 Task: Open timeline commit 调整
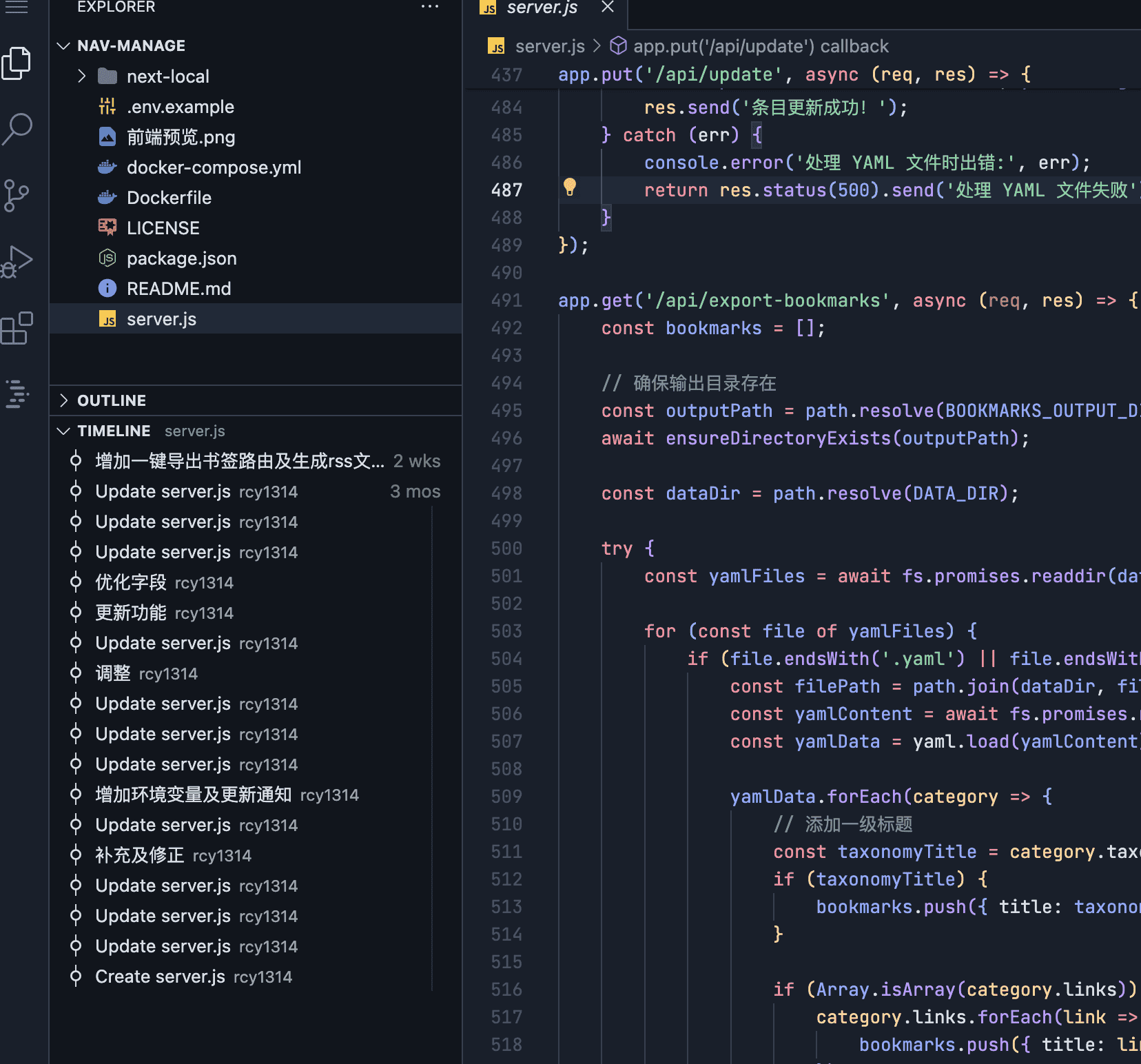tap(256, 673)
